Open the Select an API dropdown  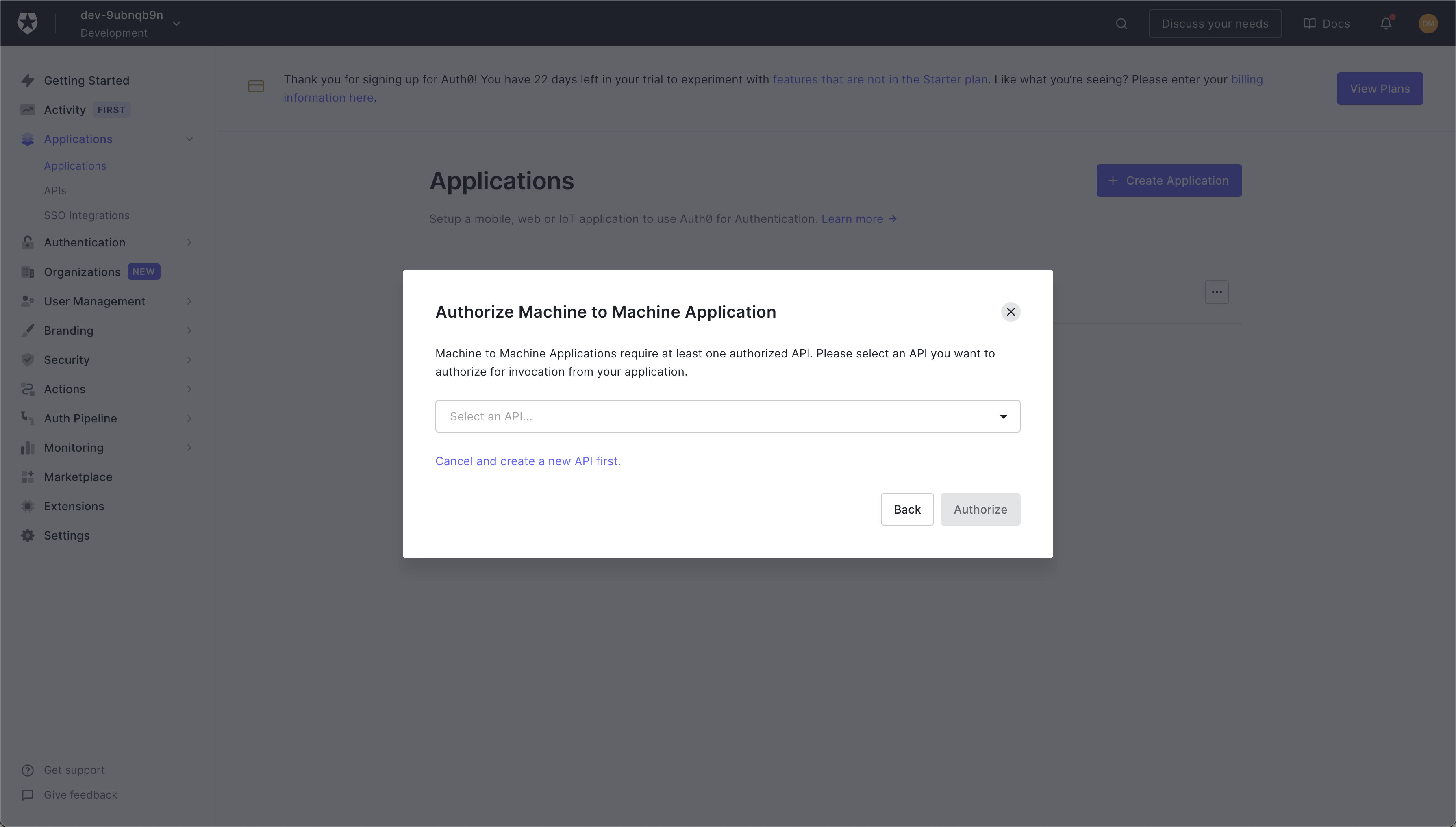coord(728,416)
